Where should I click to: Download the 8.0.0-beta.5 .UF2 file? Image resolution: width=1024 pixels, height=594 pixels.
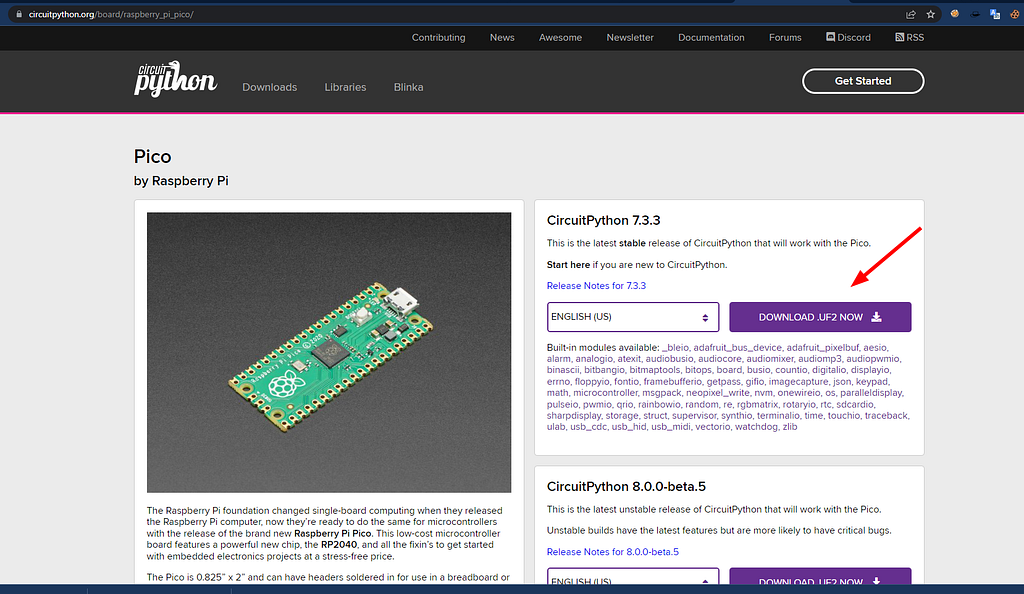click(x=820, y=577)
